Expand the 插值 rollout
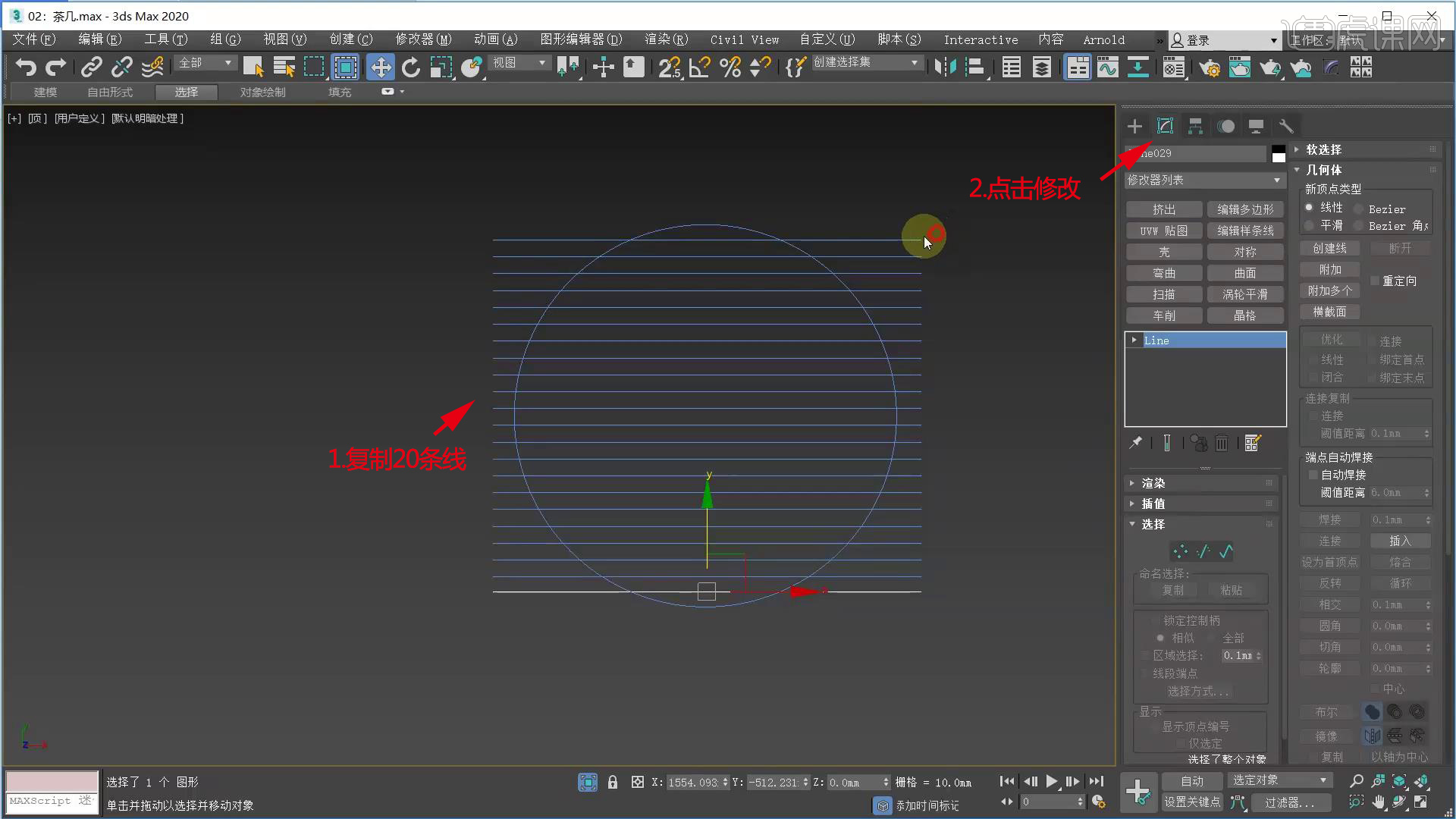This screenshot has height=819, width=1456. click(x=1202, y=504)
